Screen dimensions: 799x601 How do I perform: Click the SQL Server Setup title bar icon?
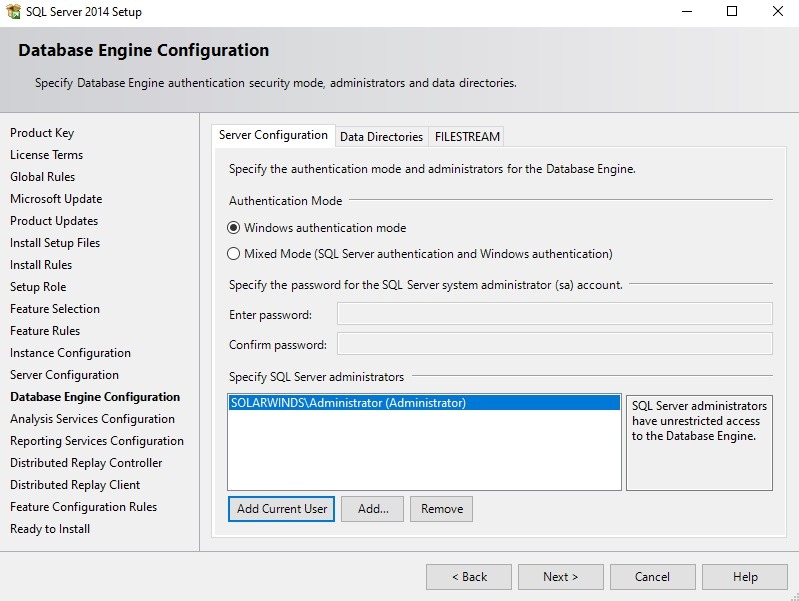click(x=13, y=11)
